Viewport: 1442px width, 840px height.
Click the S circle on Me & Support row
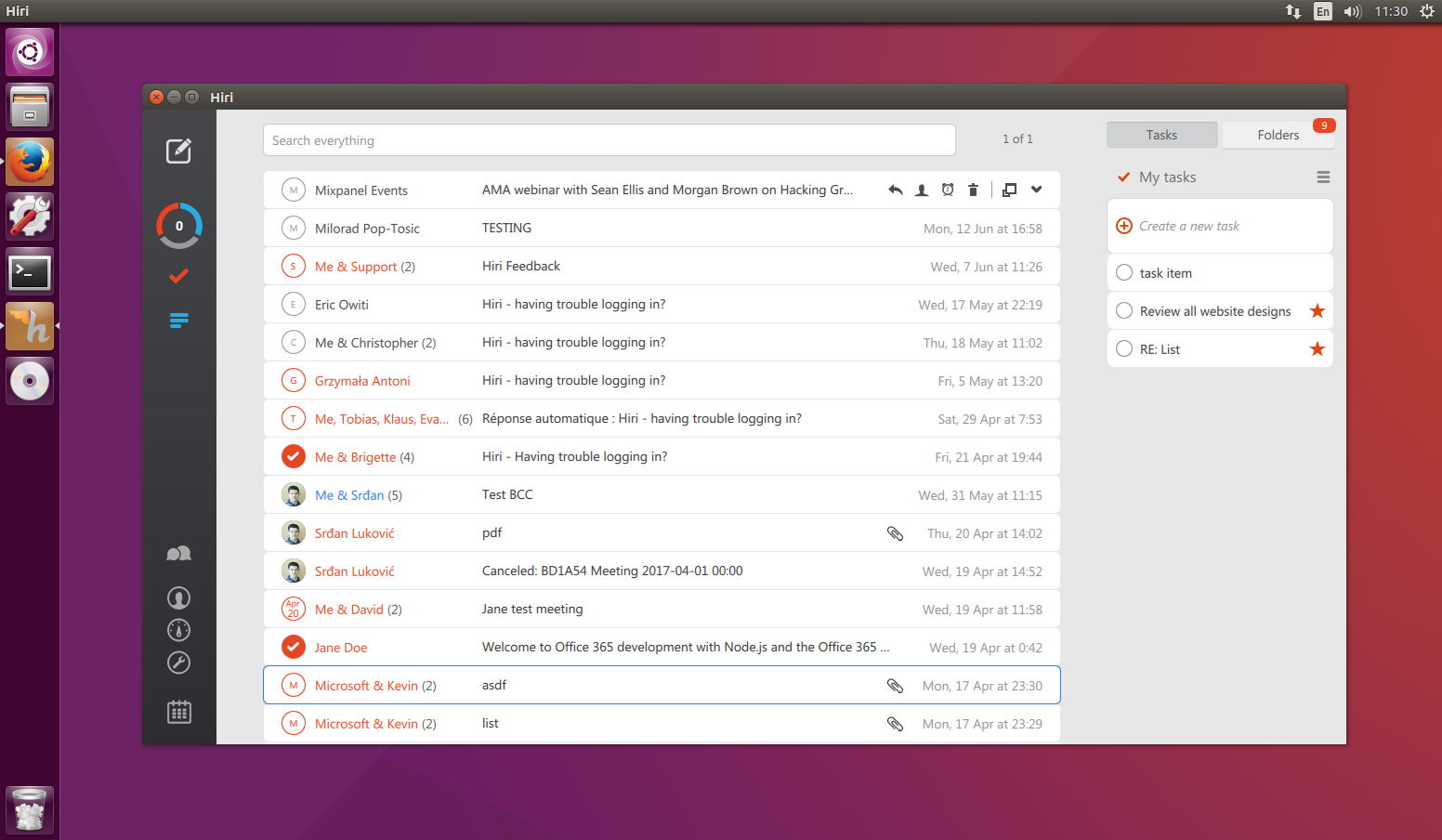[294, 267]
